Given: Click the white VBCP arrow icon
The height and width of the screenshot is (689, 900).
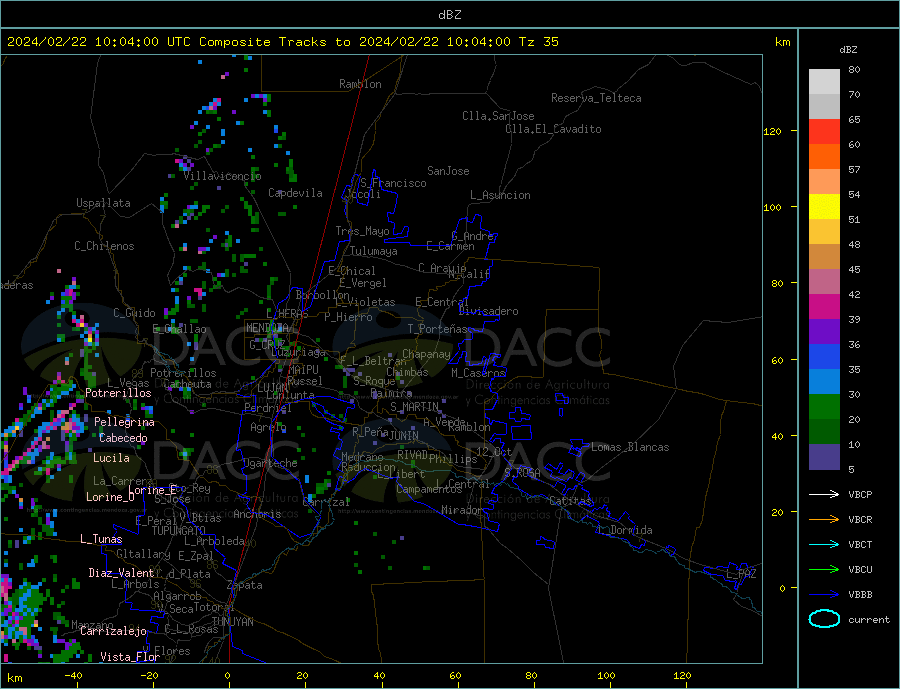Looking at the screenshot, I should coord(824,494).
